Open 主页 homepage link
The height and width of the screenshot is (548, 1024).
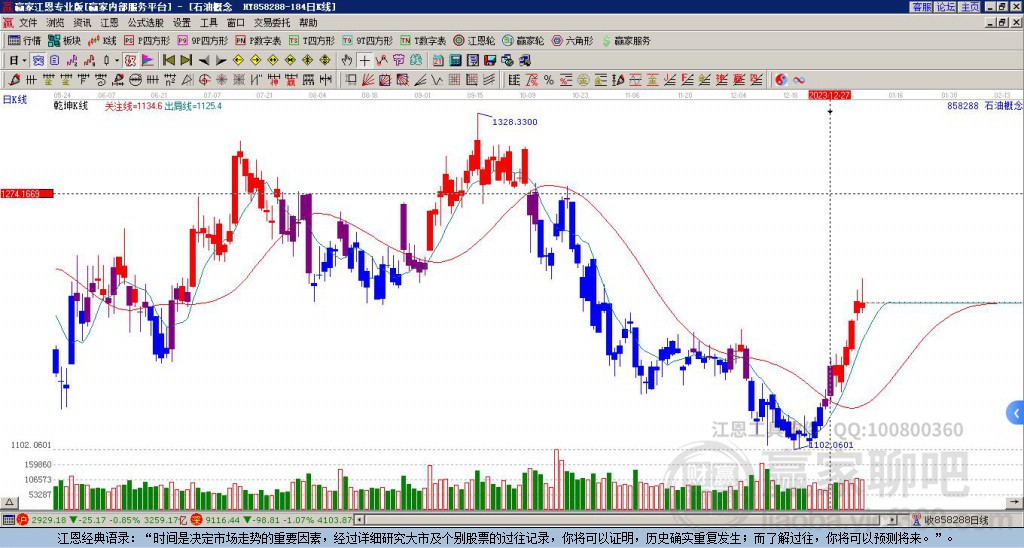tap(970, 7)
